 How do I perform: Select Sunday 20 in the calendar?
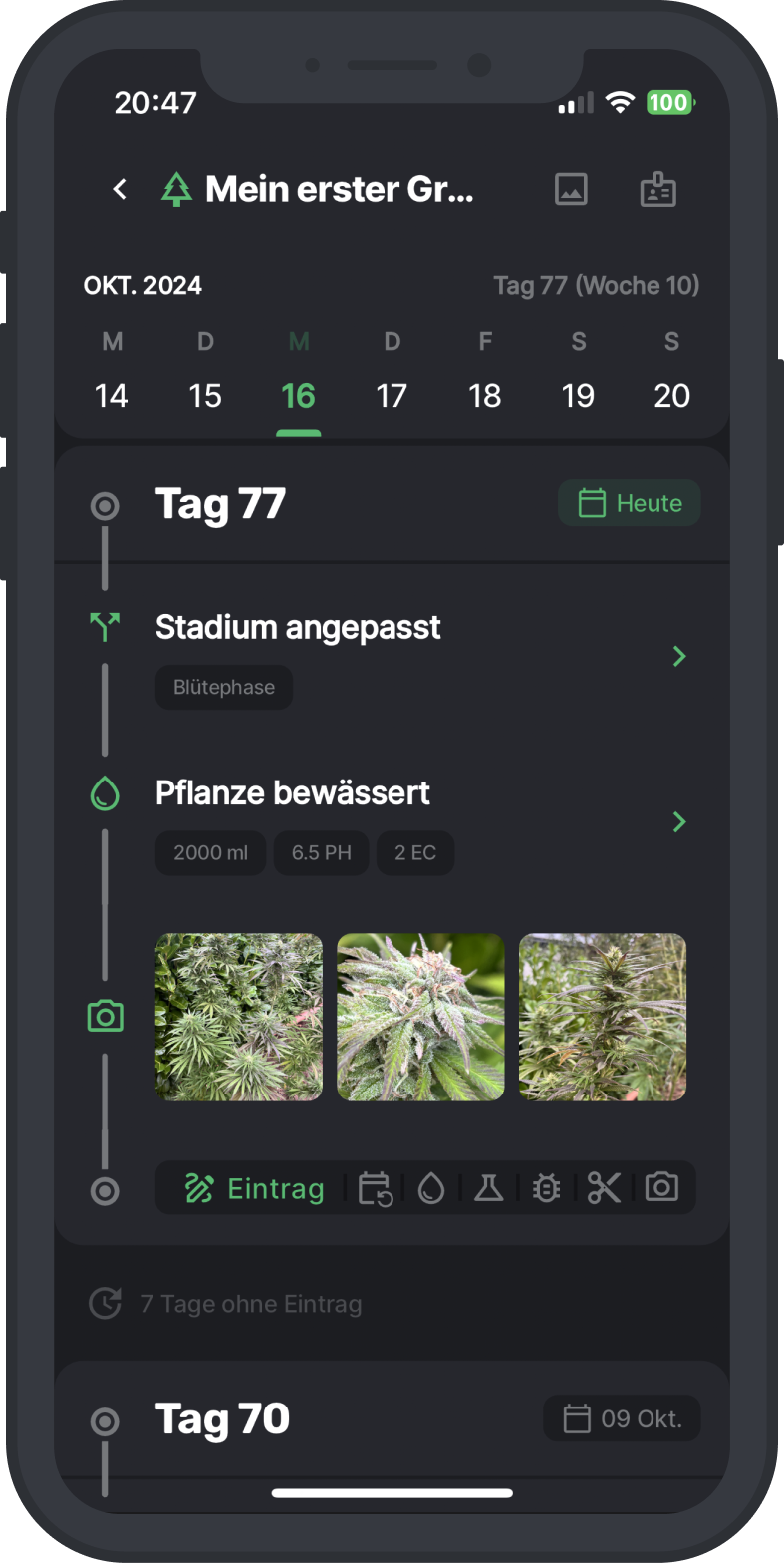point(671,395)
